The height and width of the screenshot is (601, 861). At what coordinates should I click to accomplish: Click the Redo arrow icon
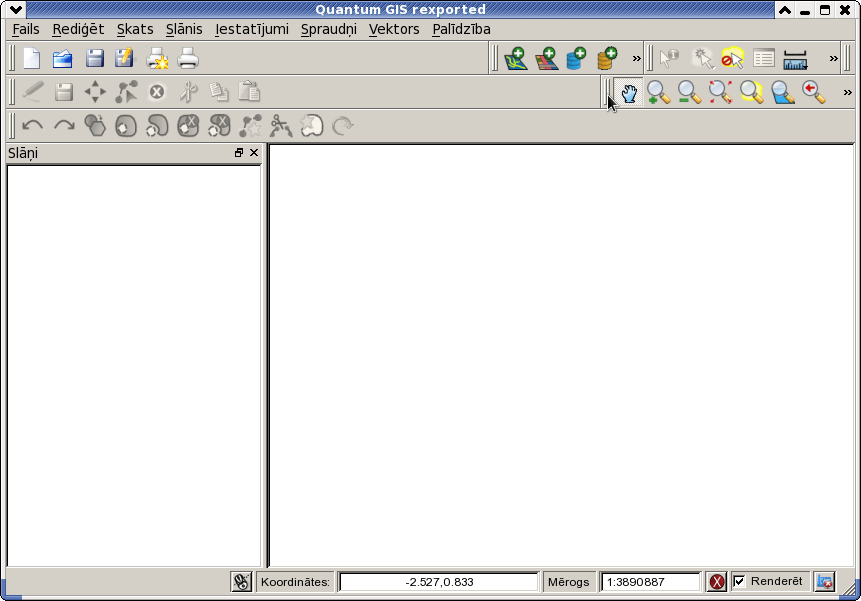click(x=64, y=126)
